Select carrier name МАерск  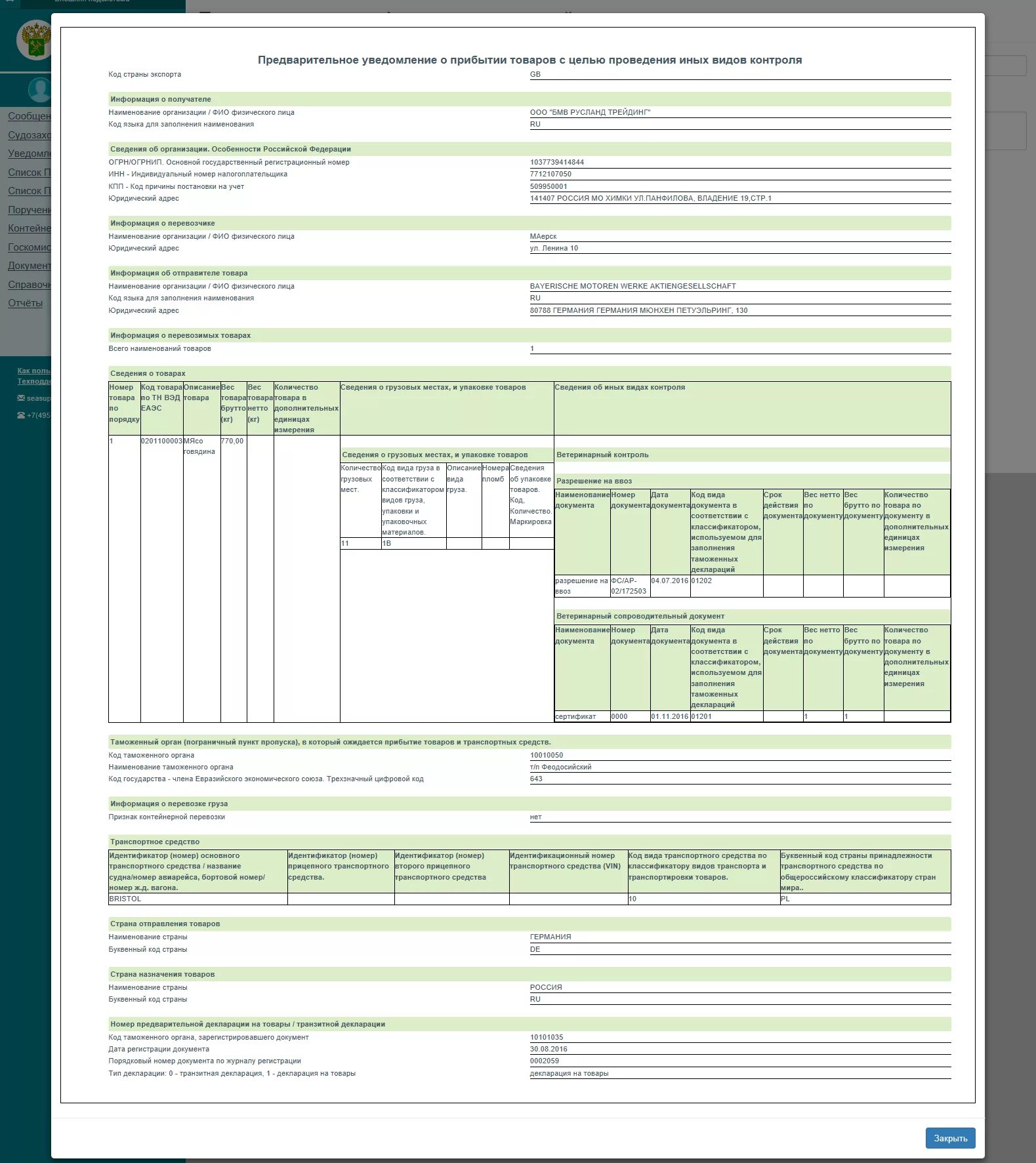point(543,236)
